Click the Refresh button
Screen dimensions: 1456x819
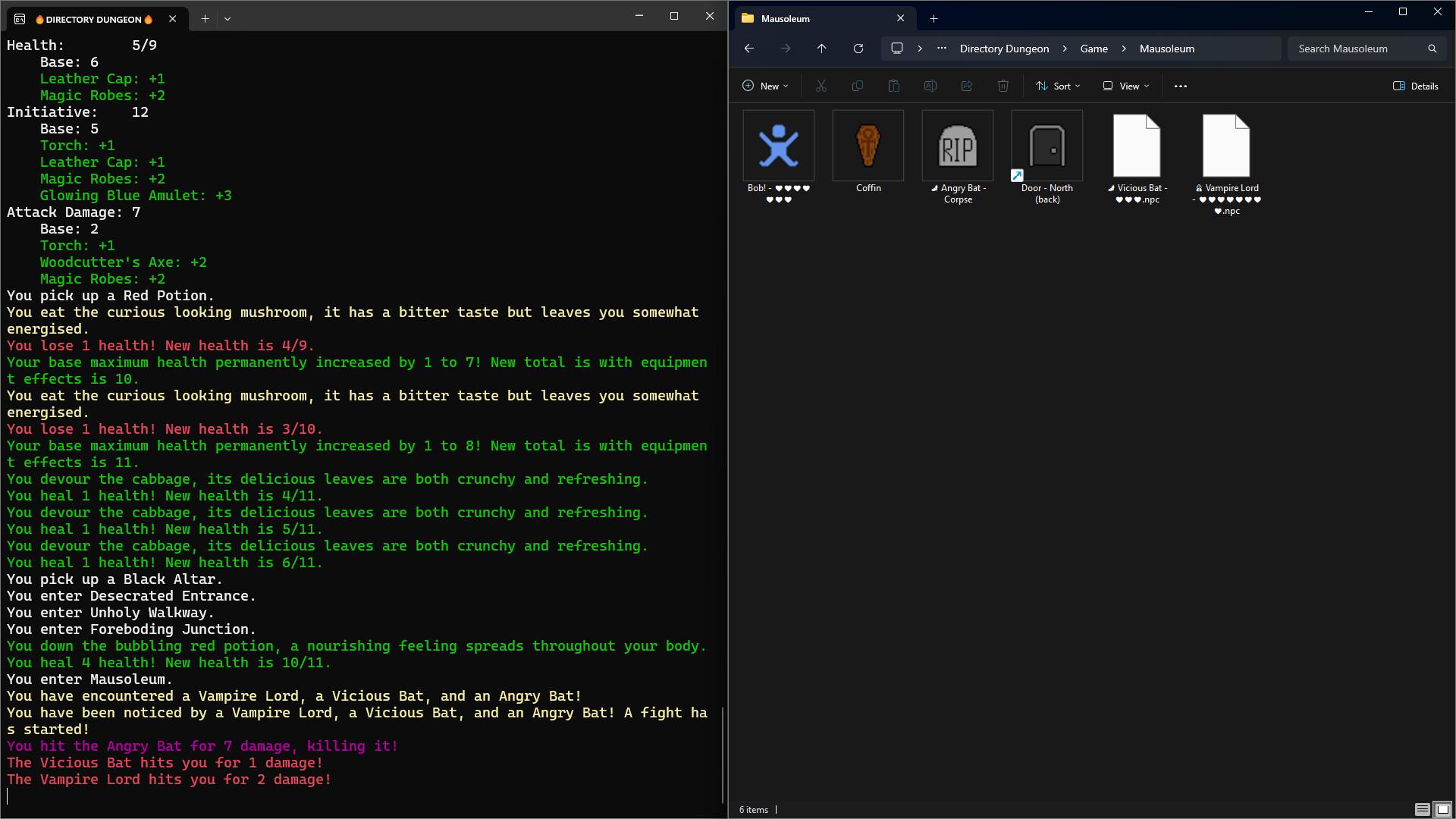(858, 48)
